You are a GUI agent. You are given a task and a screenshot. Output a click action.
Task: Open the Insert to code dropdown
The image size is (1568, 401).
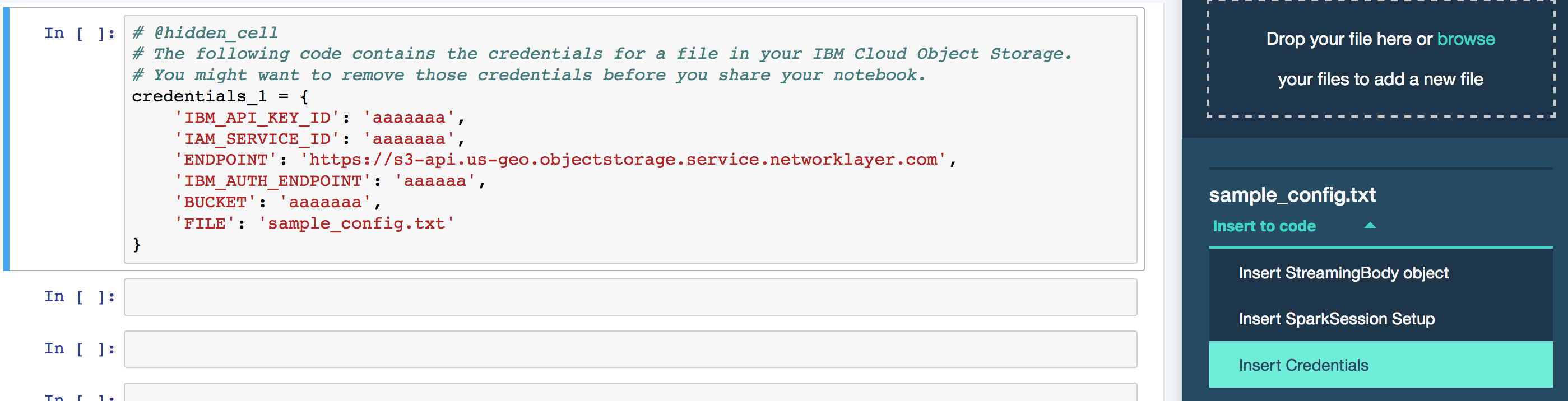coord(1264,226)
